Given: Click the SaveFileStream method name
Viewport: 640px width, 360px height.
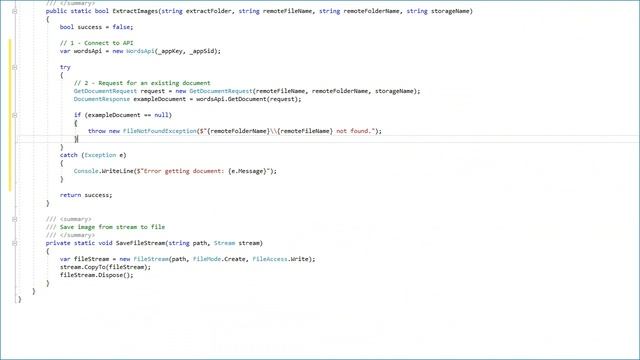Looking at the screenshot, I should click(x=140, y=243).
